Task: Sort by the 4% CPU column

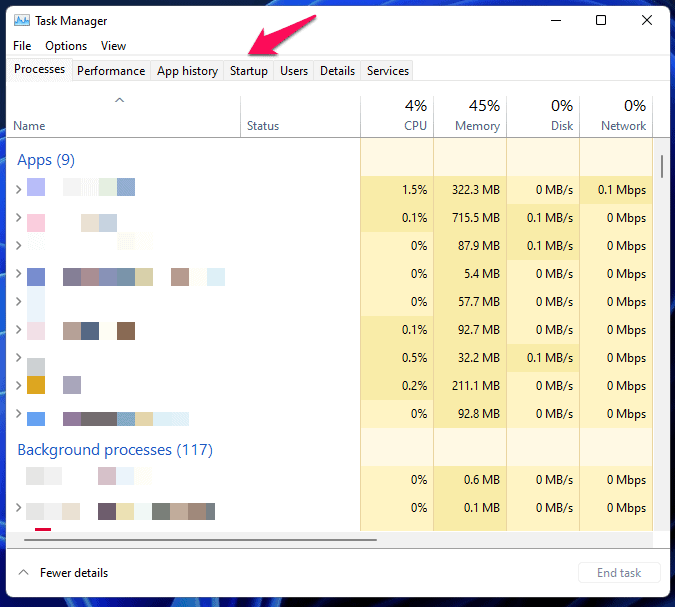Action: [x=397, y=116]
